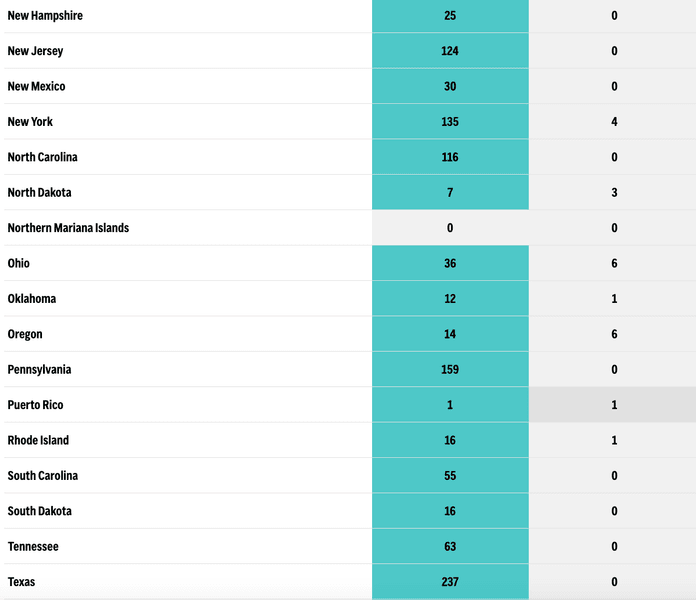This screenshot has width=696, height=600.
Task: Select the Ohio cell showing 36
Action: [x=450, y=264]
